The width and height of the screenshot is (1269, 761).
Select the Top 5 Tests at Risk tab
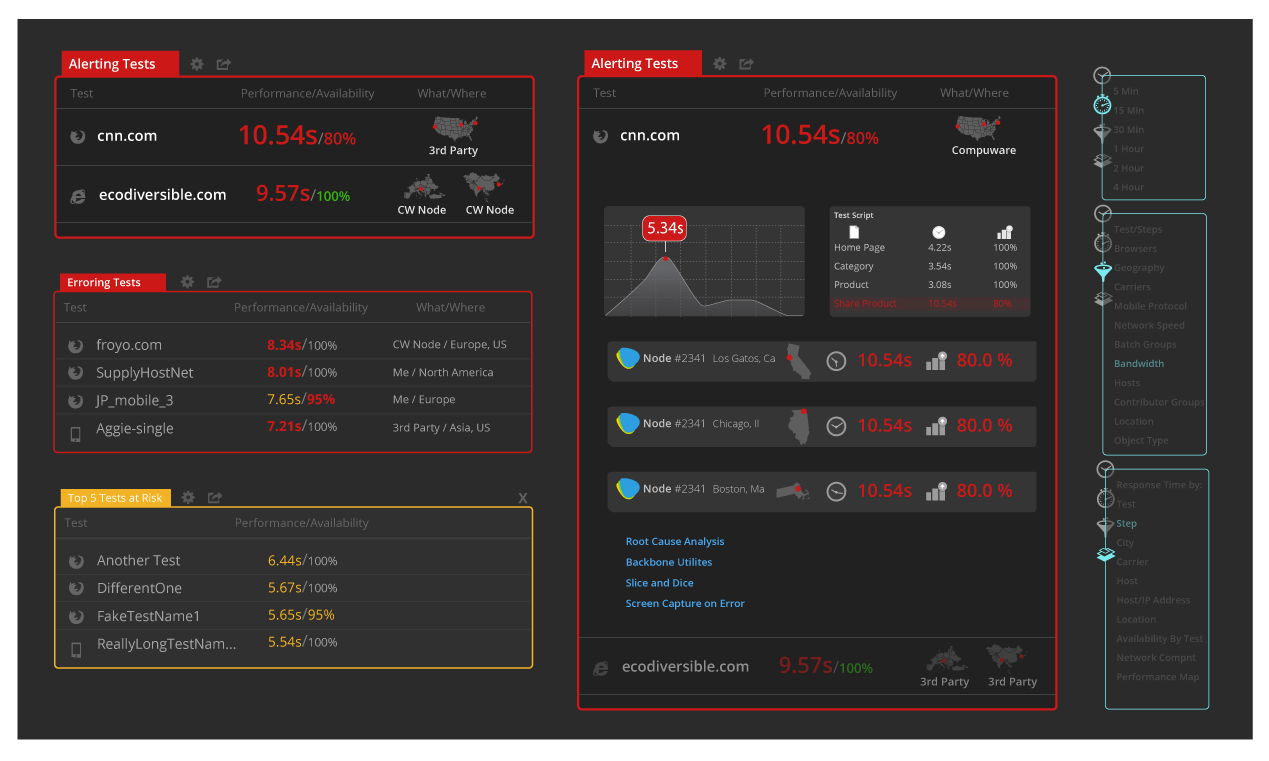click(115, 498)
